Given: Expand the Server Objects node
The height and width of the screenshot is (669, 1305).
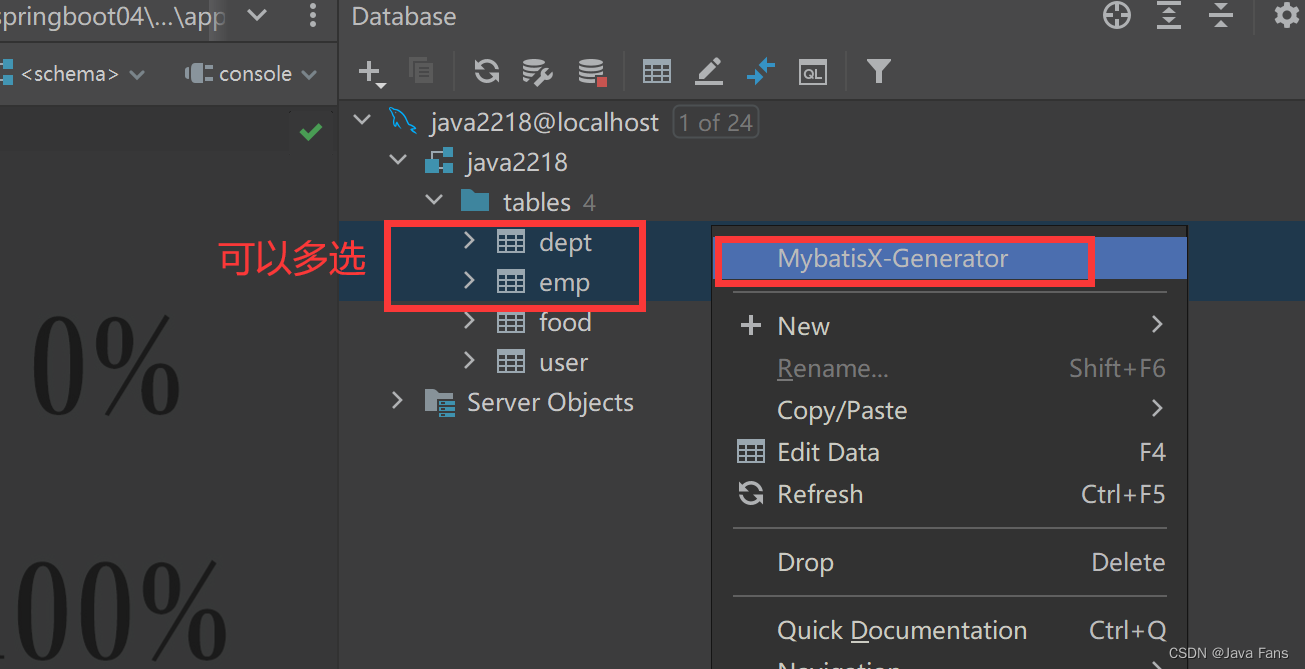Looking at the screenshot, I should coord(398,401).
